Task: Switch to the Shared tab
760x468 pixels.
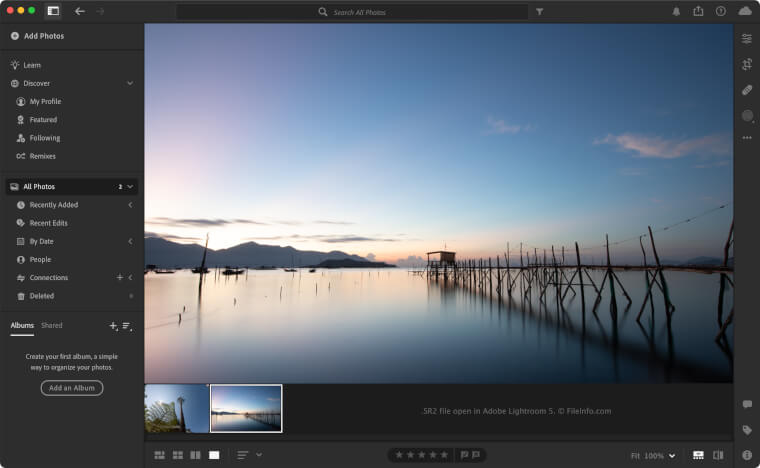Action: (52, 325)
